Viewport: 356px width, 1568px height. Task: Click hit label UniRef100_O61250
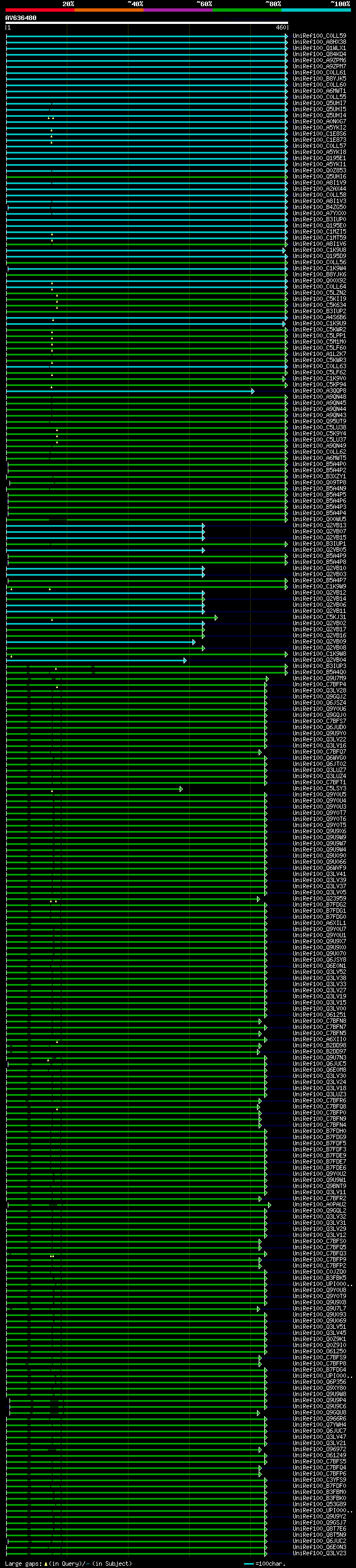pos(319,1352)
